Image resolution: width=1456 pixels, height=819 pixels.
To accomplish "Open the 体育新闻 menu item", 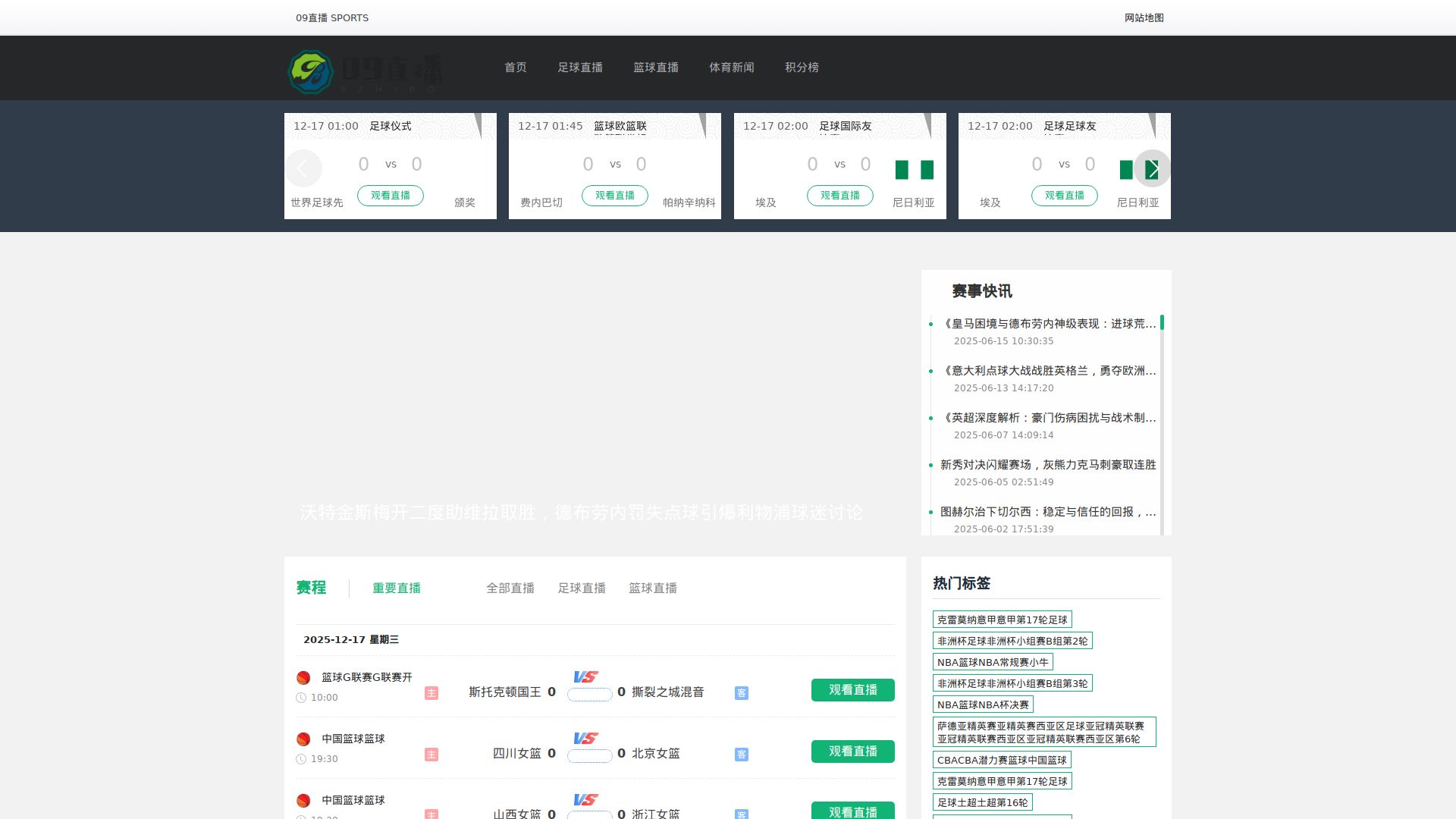I will 732,67.
